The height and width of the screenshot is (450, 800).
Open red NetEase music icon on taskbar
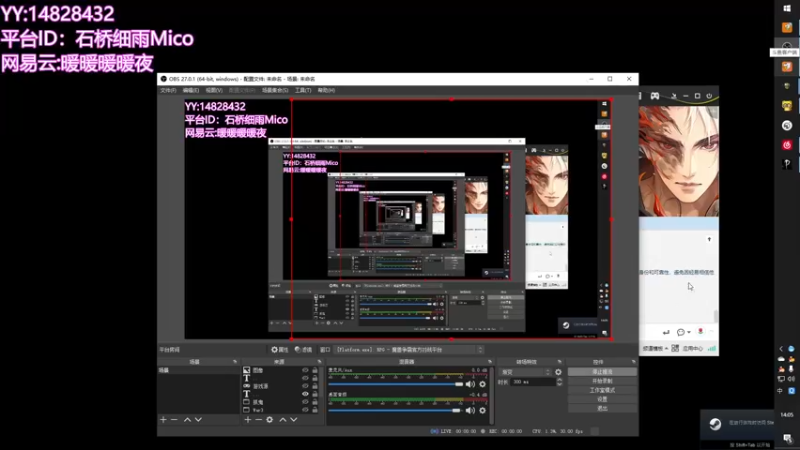787,145
